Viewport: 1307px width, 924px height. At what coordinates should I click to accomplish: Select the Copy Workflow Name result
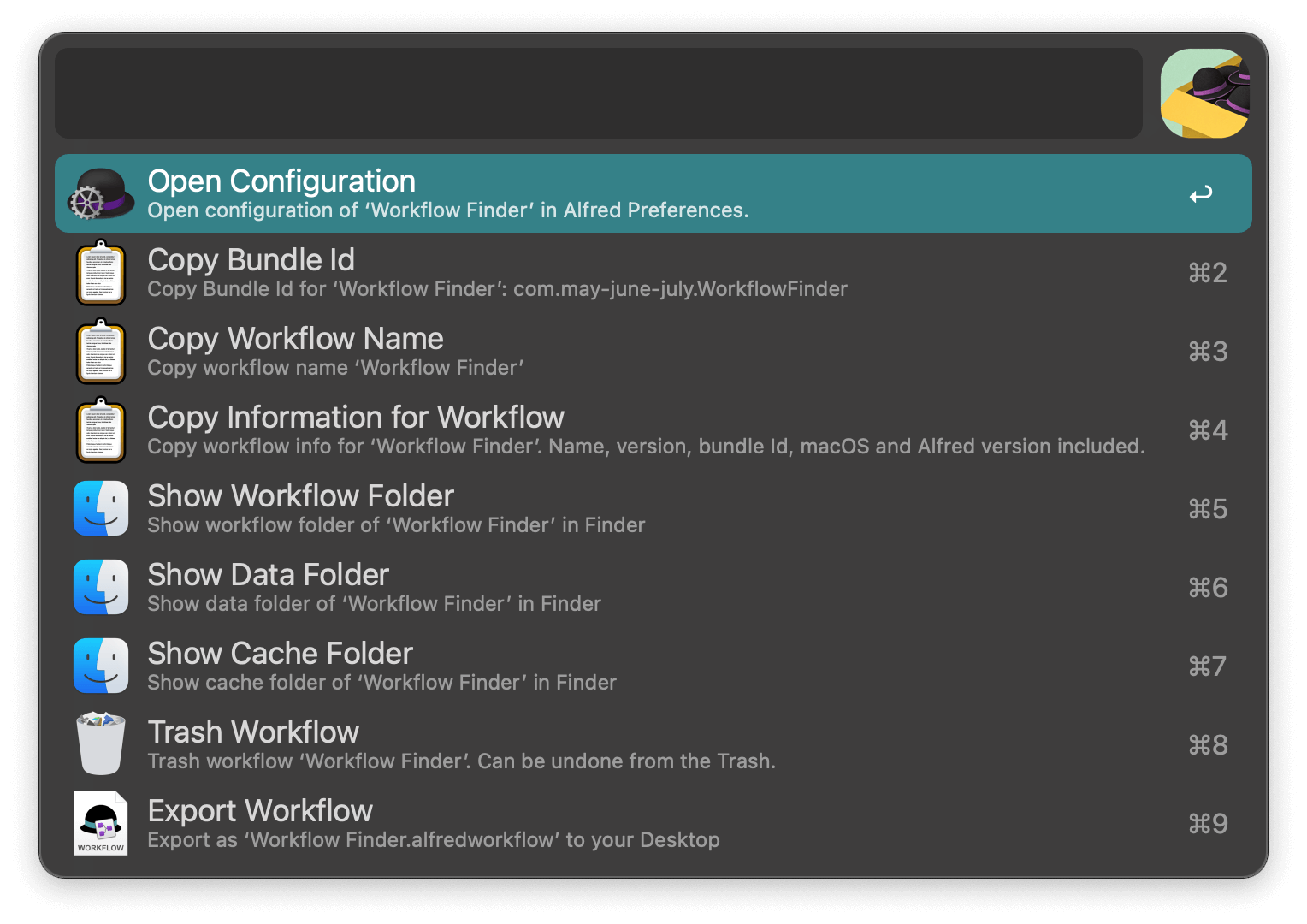click(x=653, y=351)
